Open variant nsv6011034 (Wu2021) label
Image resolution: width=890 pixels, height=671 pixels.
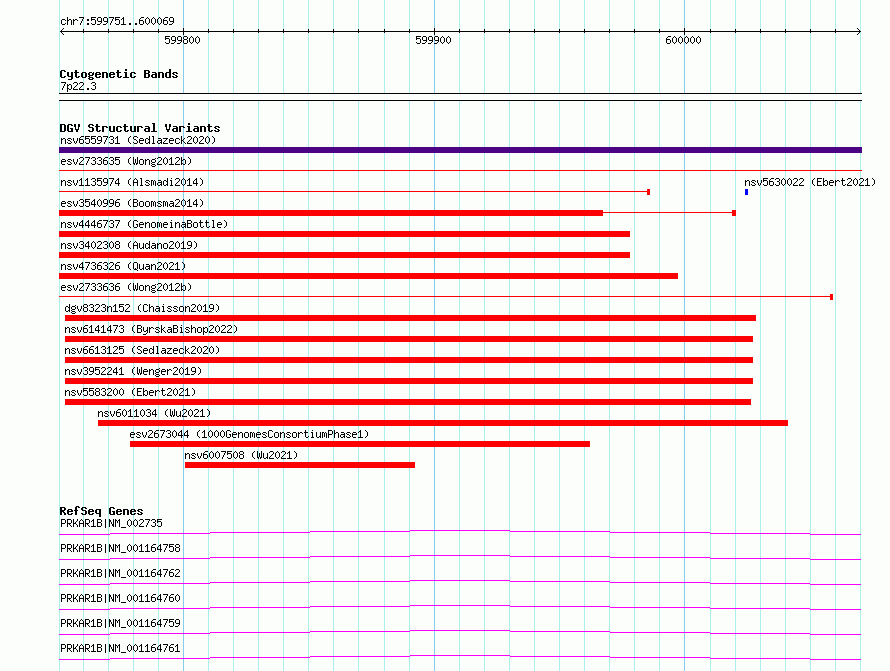(154, 413)
